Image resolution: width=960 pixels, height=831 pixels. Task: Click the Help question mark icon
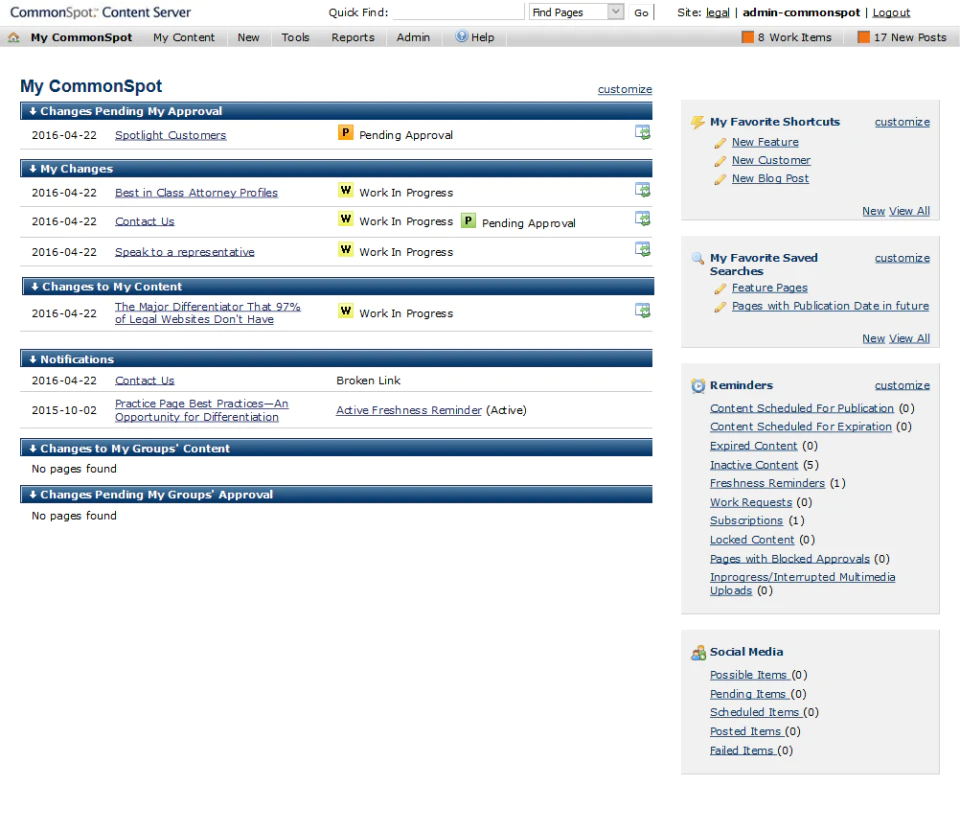[x=461, y=37]
